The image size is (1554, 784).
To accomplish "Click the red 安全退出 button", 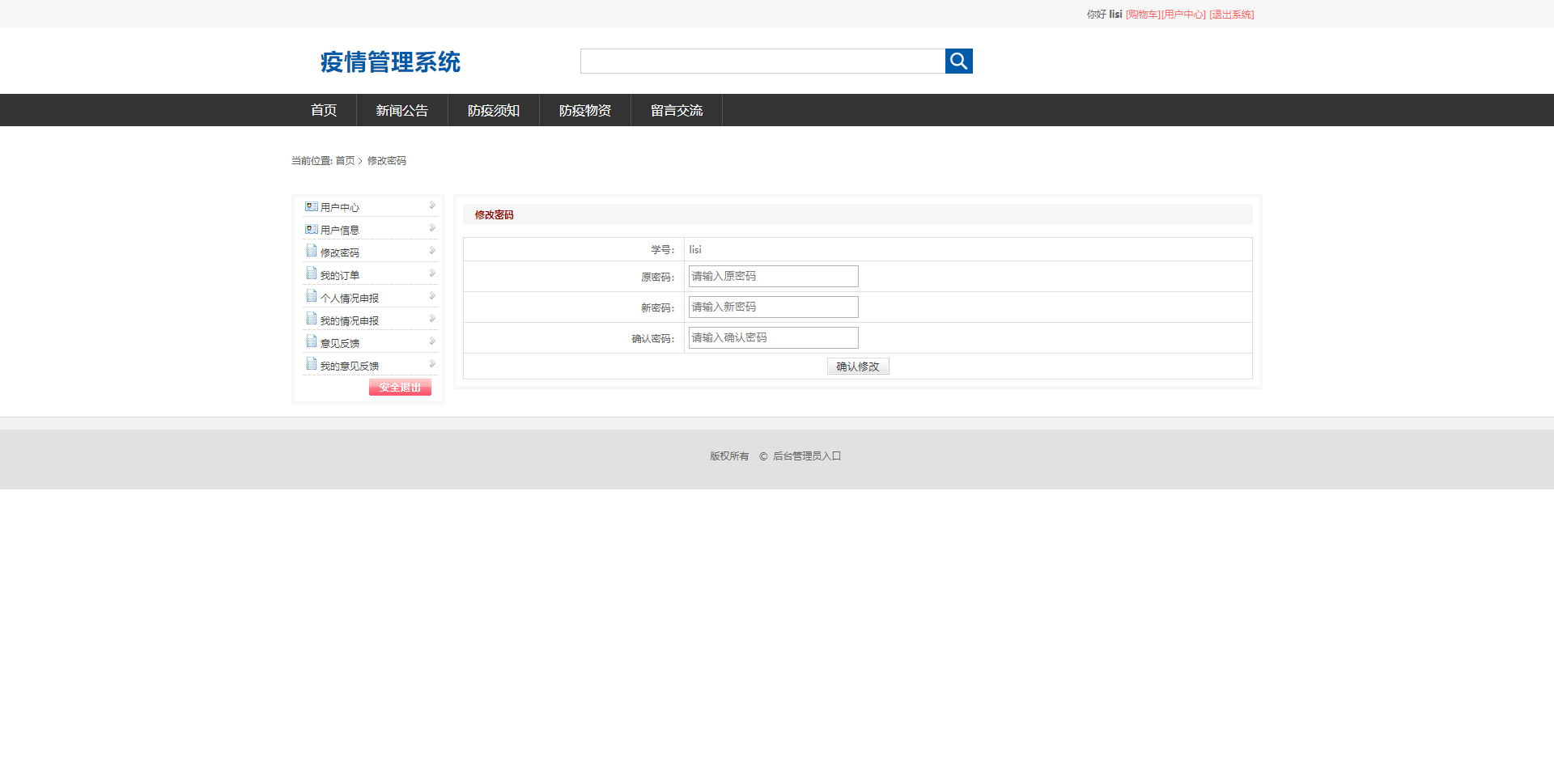I will [x=400, y=388].
